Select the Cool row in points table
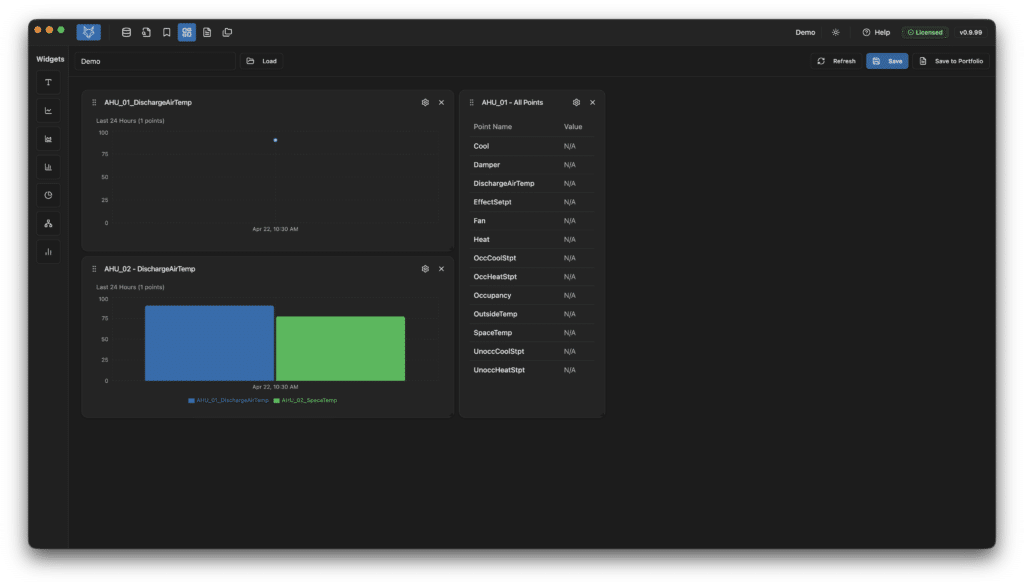The width and height of the screenshot is (1024, 586). point(532,146)
